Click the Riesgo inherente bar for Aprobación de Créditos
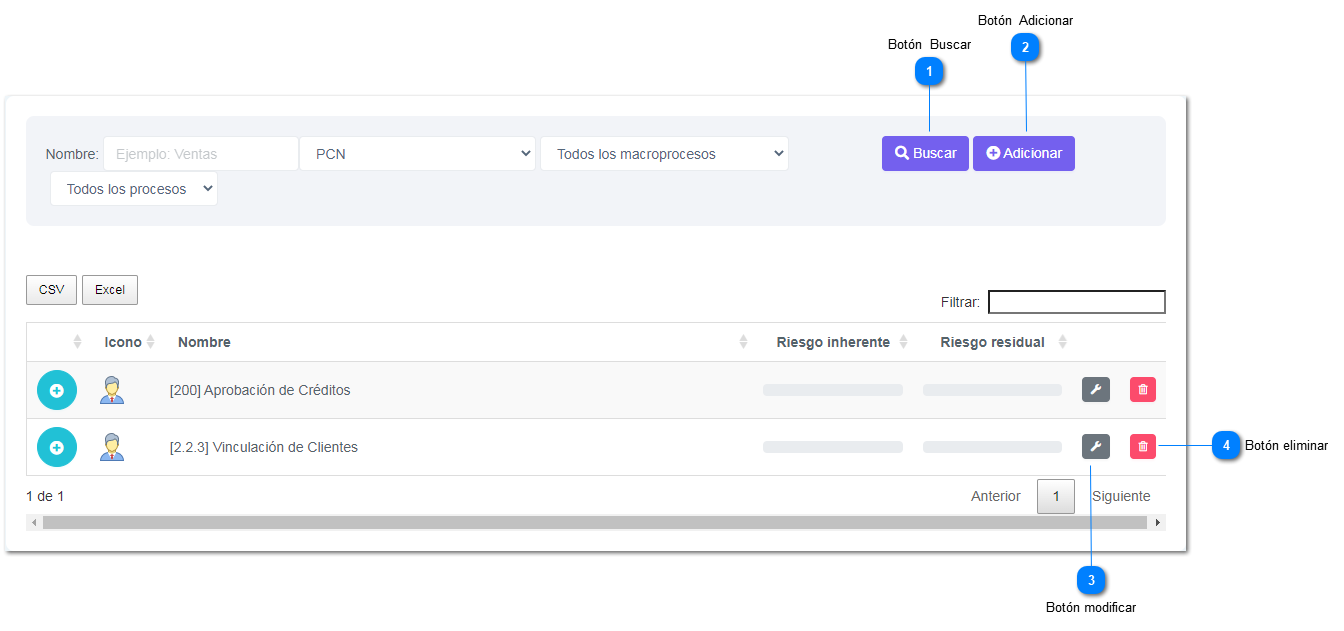This screenshot has width=1344, height=631. click(x=833, y=390)
